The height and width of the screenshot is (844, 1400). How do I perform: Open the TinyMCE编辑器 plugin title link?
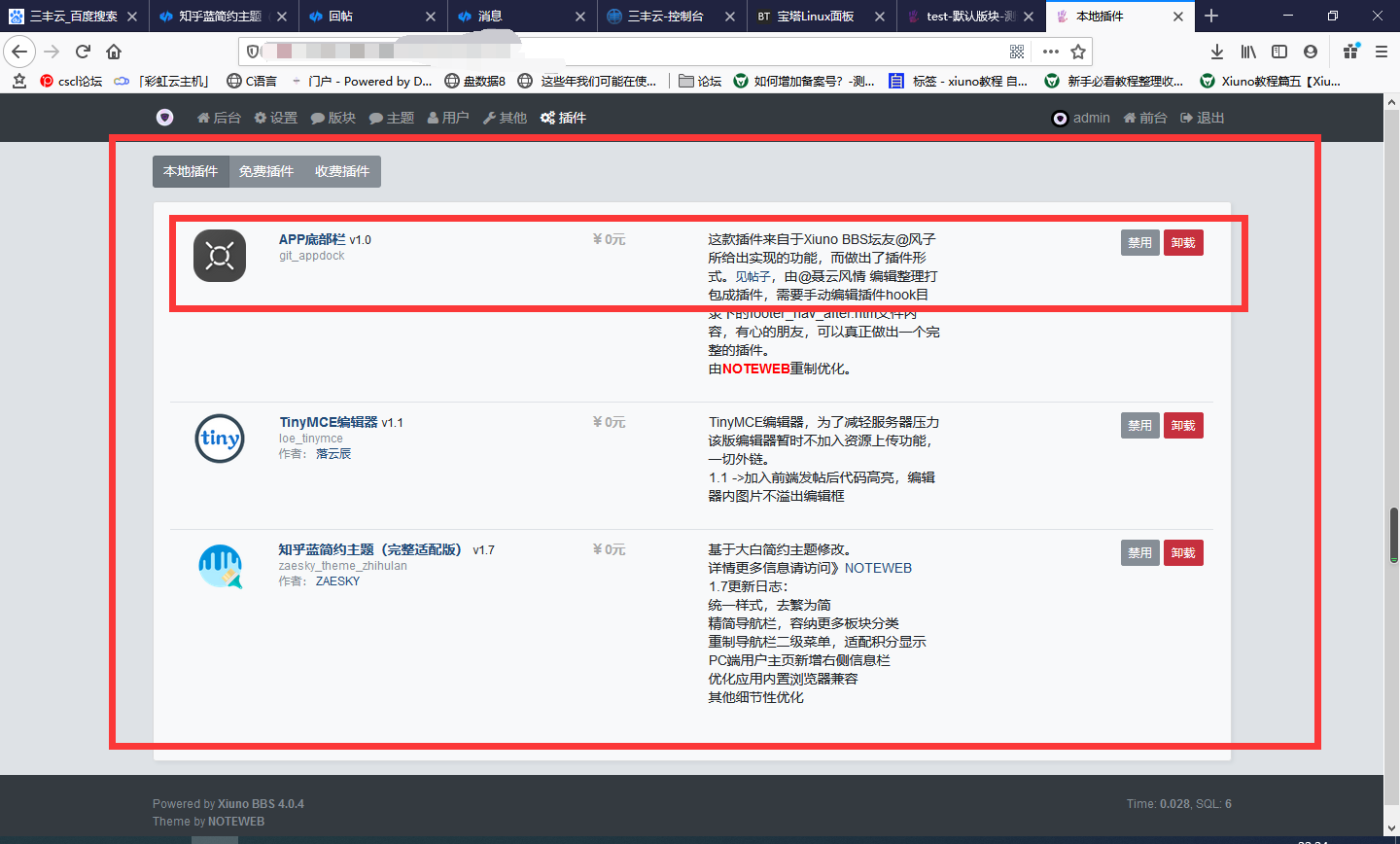pyautogui.click(x=329, y=422)
